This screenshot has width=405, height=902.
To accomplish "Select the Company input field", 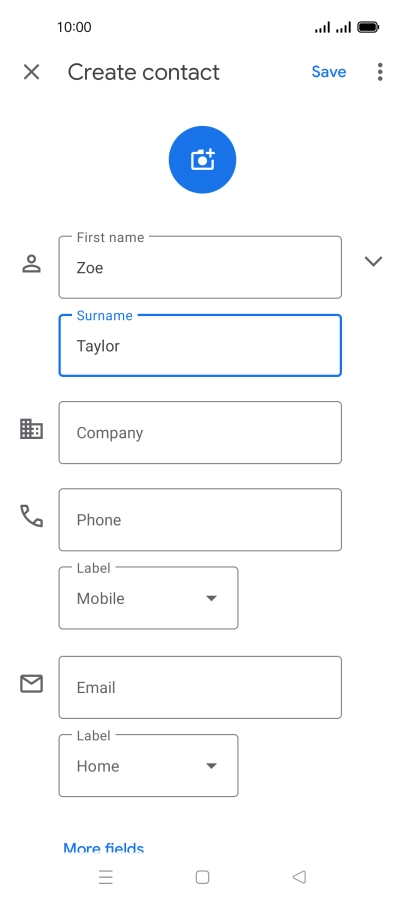I will pyautogui.click(x=200, y=433).
